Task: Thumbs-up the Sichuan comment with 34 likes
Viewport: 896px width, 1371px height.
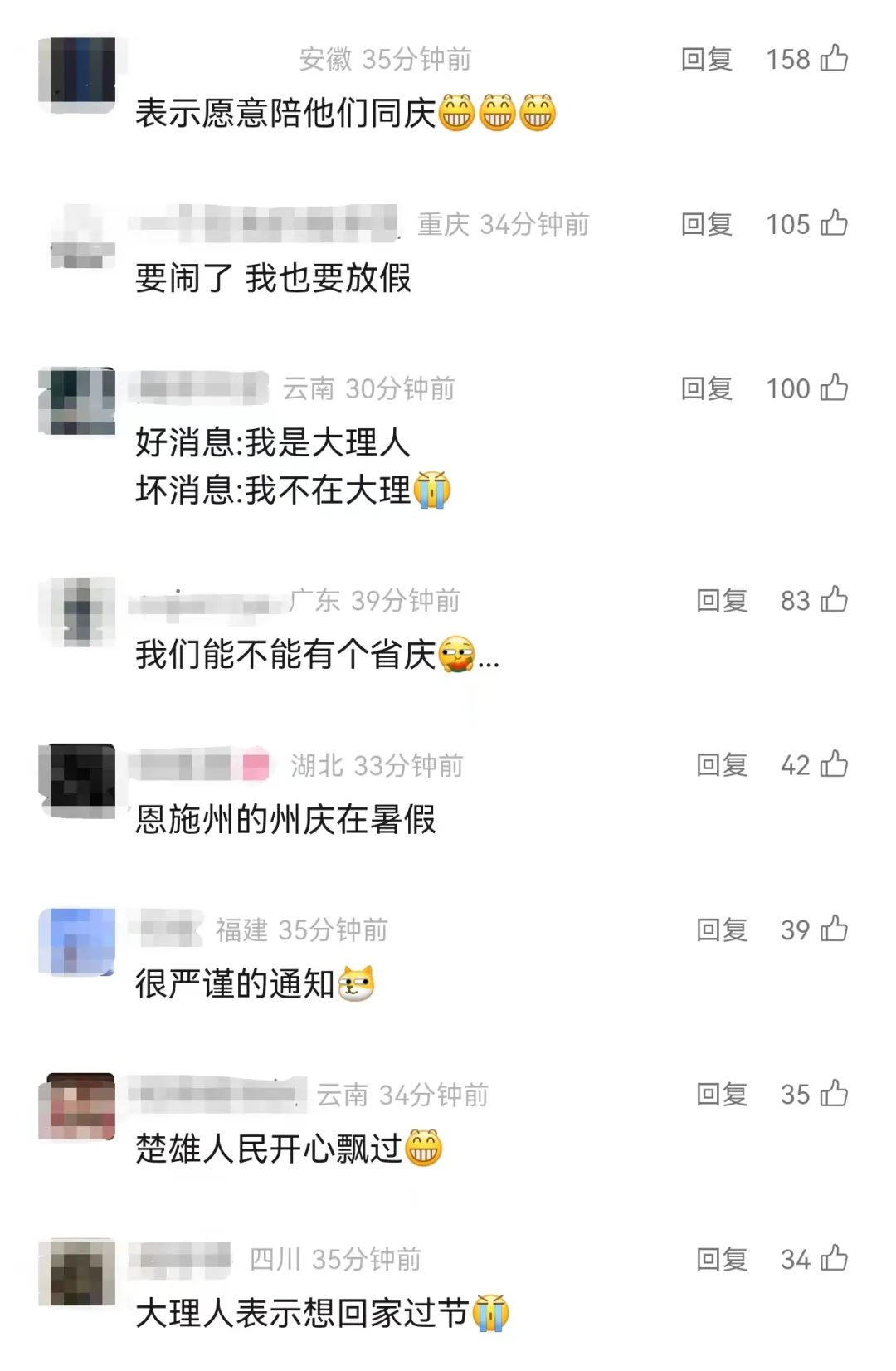Action: (x=834, y=1258)
